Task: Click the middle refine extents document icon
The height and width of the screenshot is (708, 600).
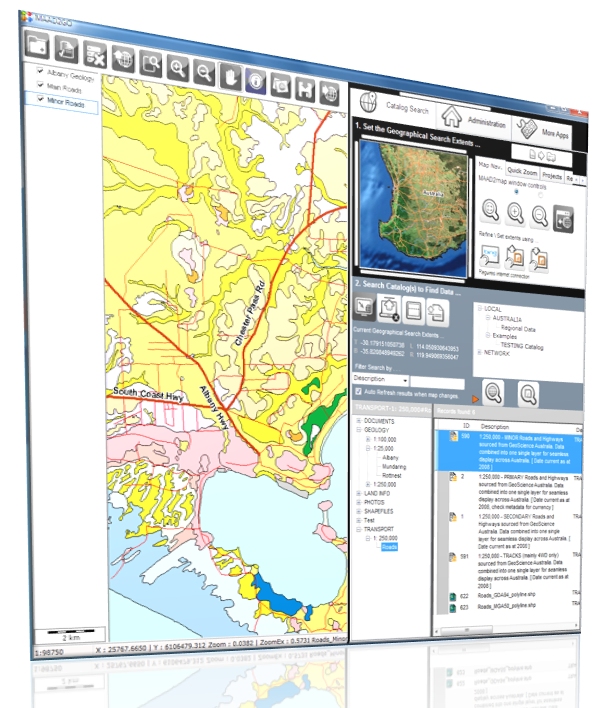Action: point(514,258)
